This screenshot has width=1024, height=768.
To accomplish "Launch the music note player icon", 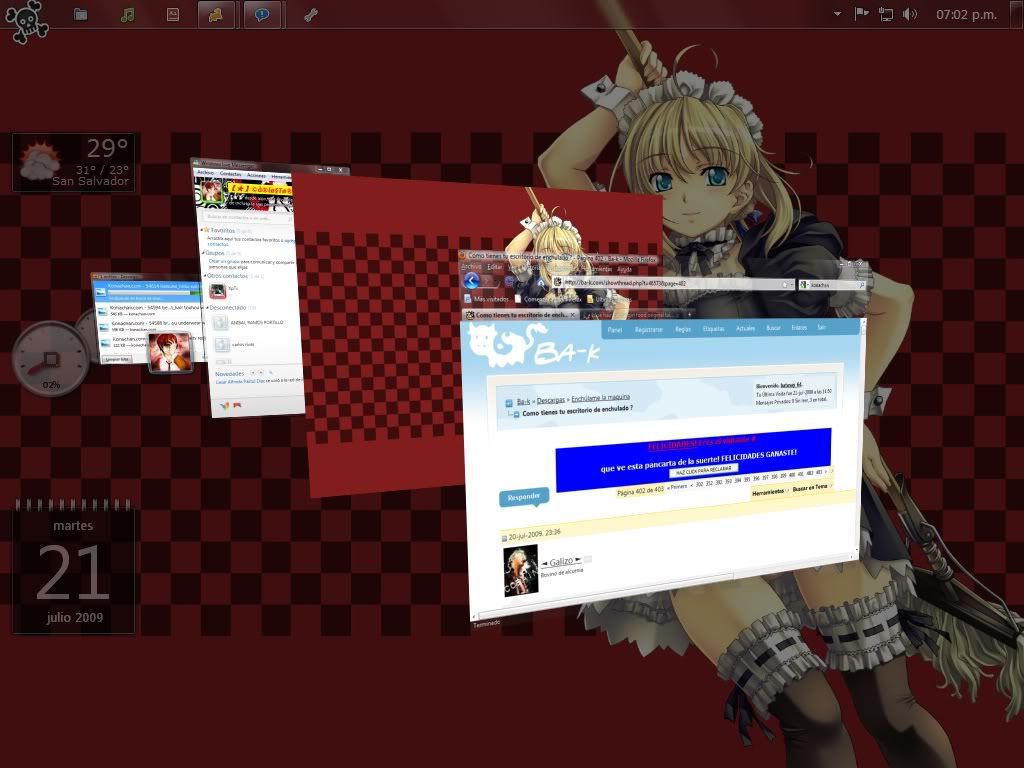I will (x=127, y=14).
